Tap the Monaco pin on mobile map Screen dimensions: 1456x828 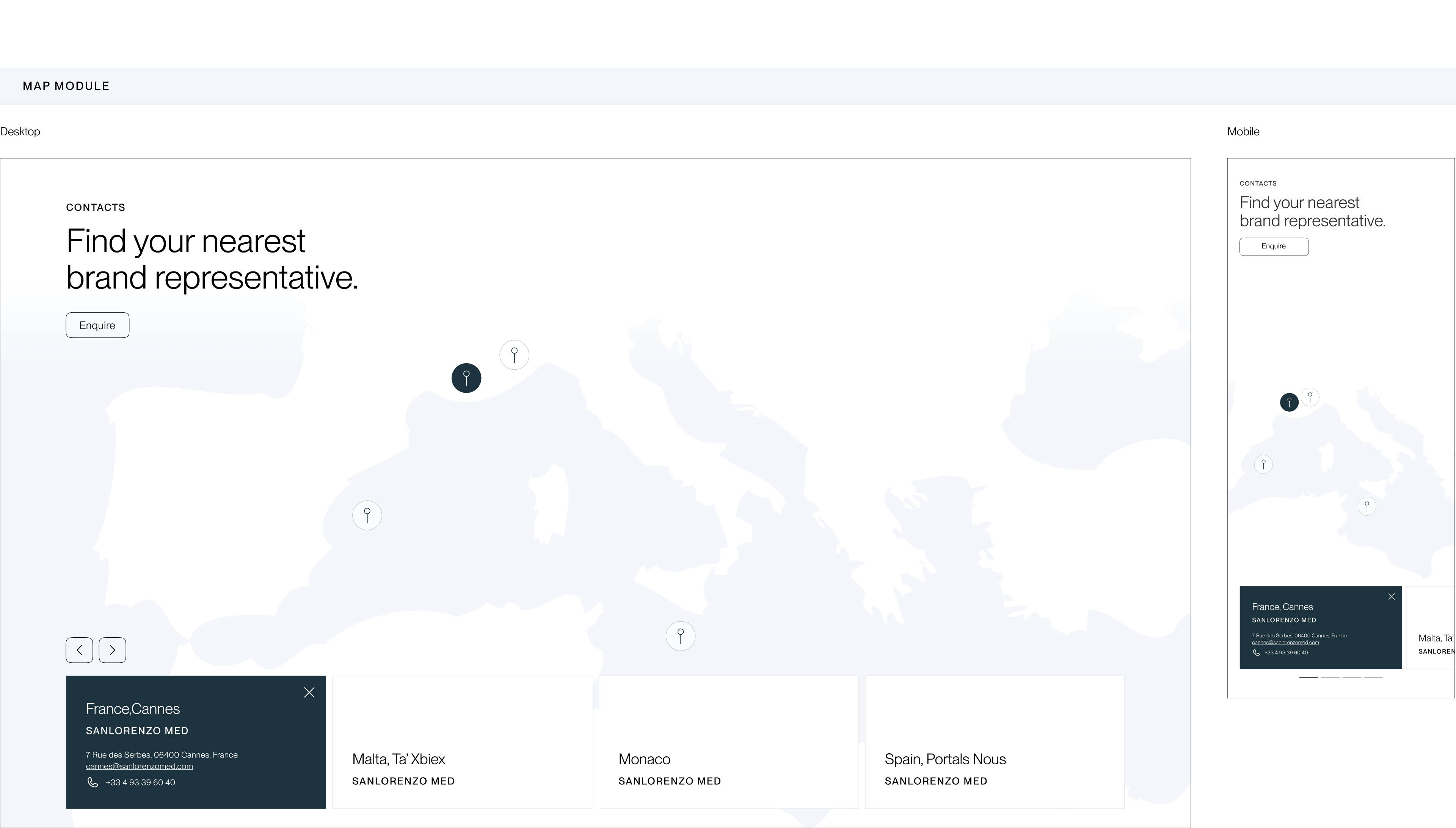(1310, 397)
